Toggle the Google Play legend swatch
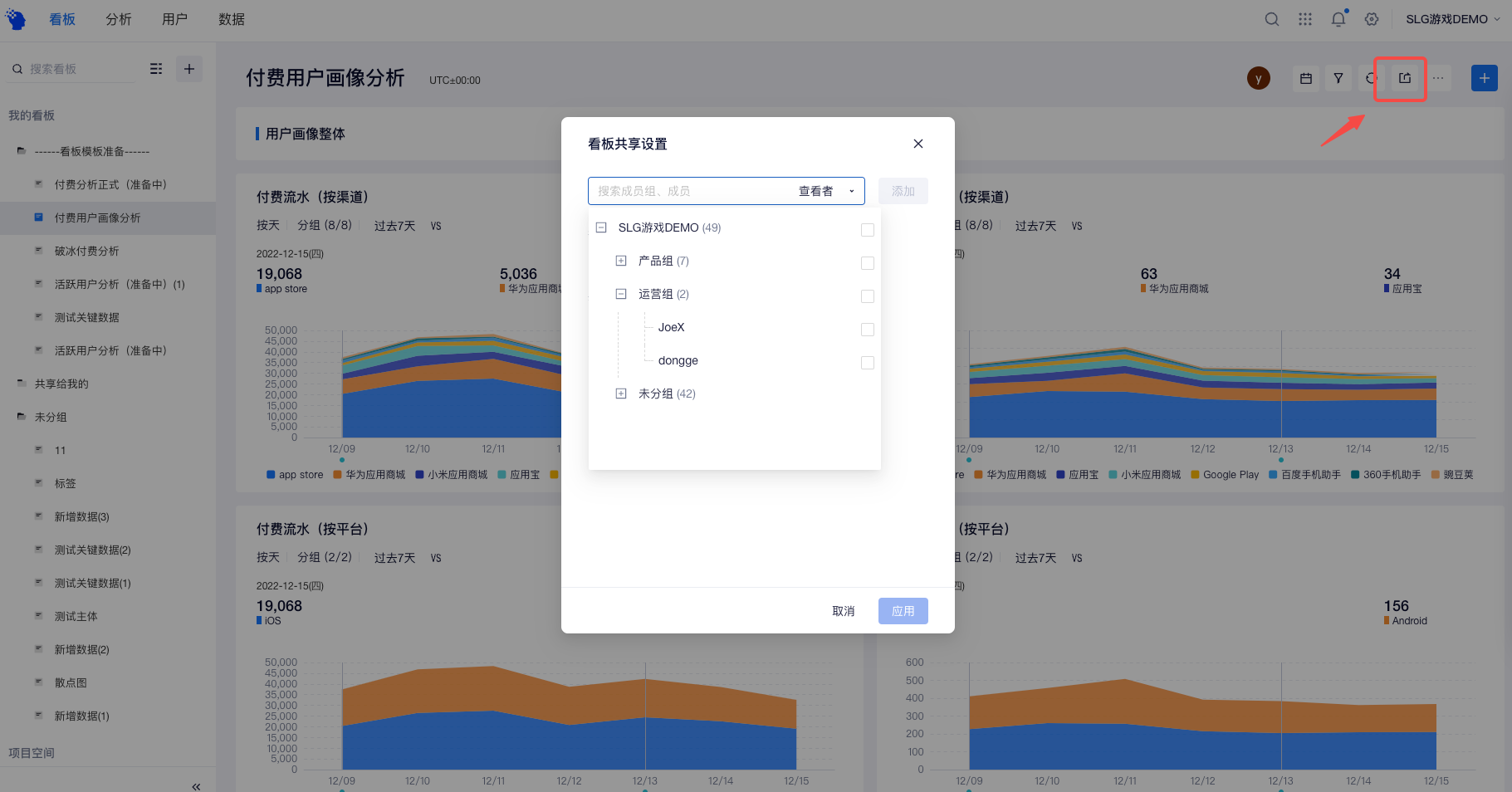This screenshot has width=1512, height=792. (1195, 475)
